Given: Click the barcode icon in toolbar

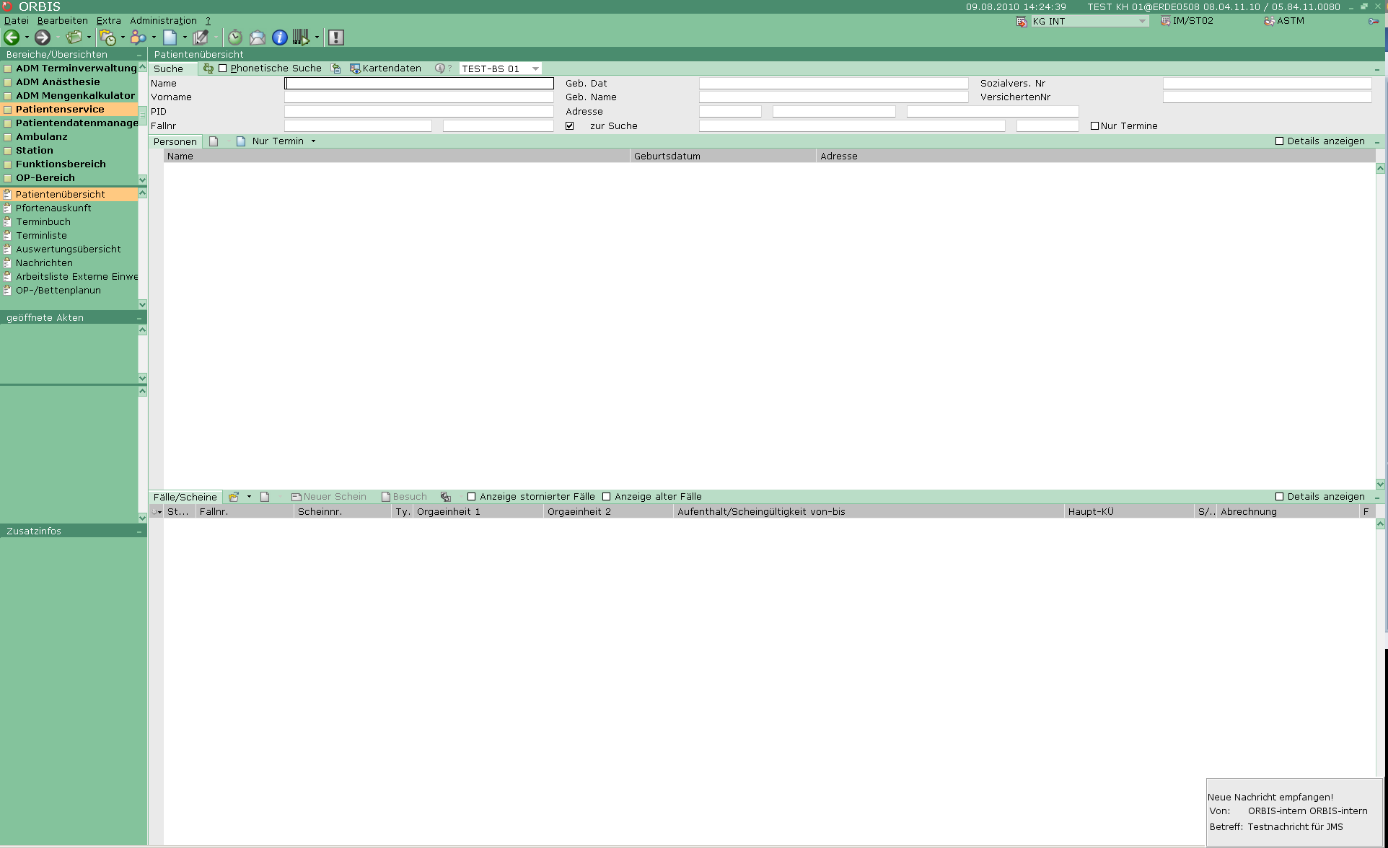Looking at the screenshot, I should point(301,37).
